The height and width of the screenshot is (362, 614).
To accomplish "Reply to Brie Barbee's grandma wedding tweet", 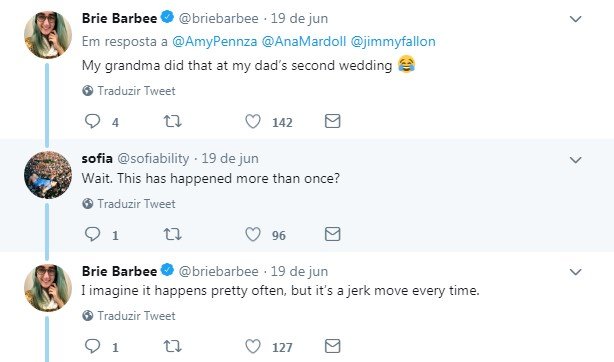I will tap(93, 121).
